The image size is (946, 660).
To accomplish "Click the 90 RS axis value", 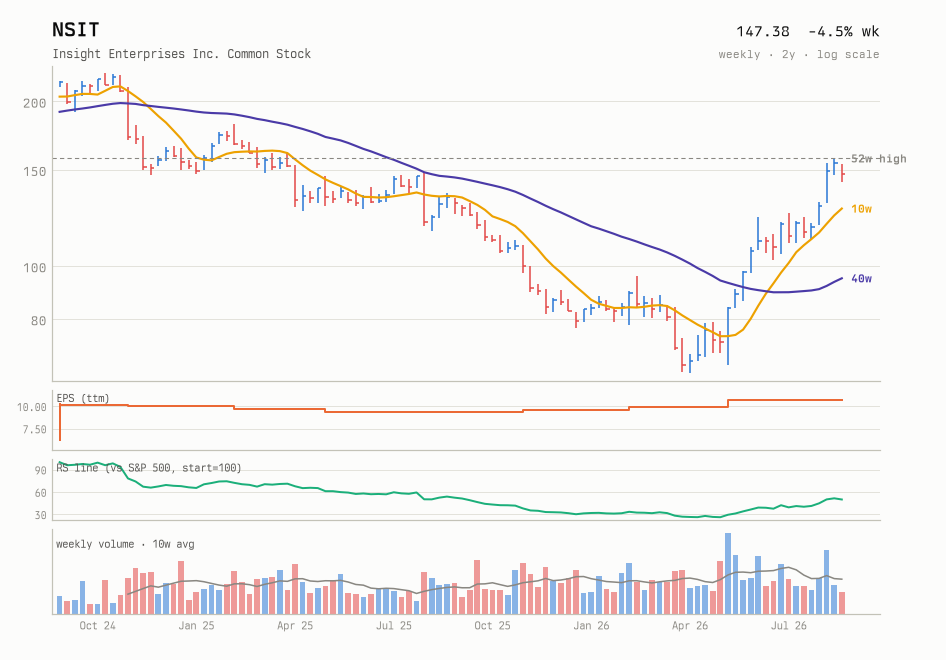I will 40,471.
